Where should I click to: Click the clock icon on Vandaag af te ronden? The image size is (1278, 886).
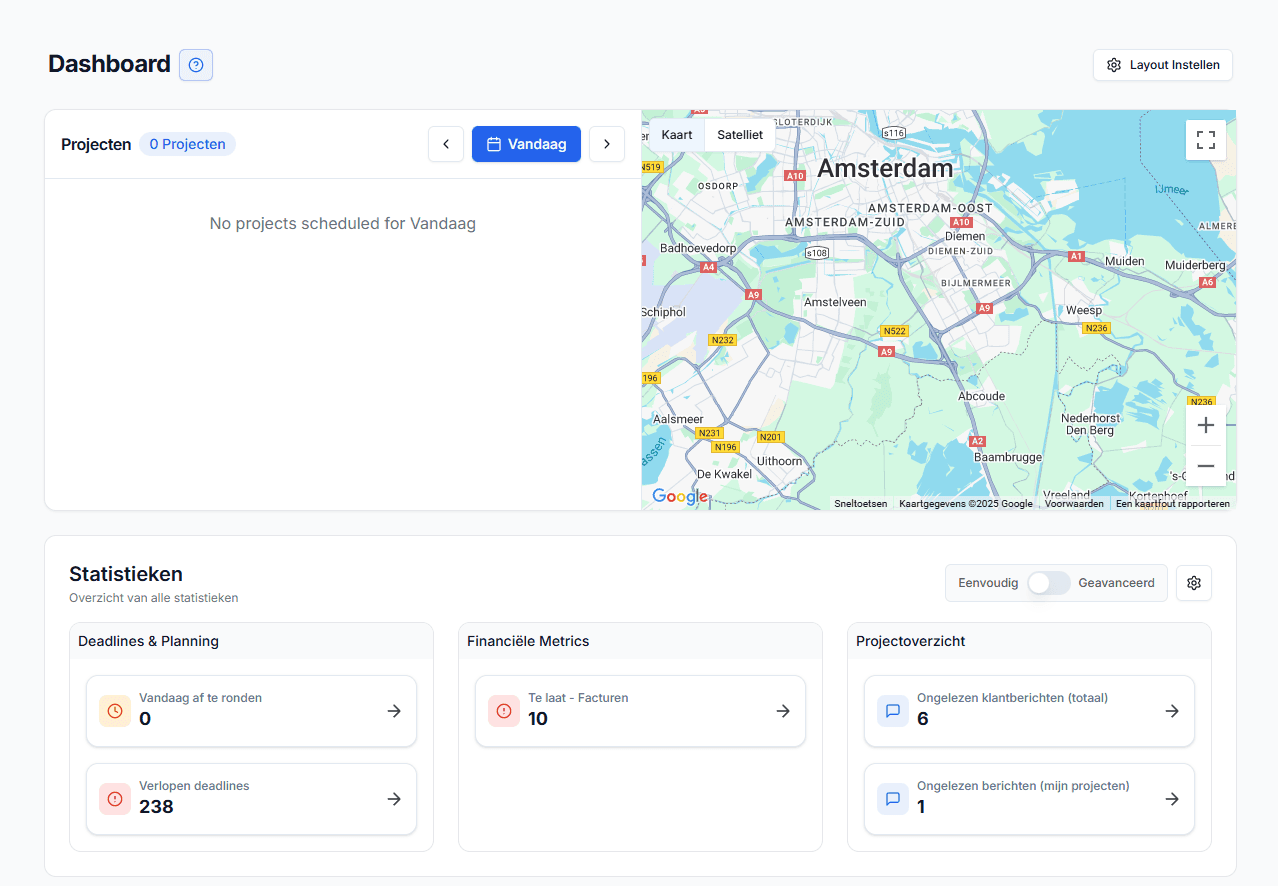tap(114, 710)
